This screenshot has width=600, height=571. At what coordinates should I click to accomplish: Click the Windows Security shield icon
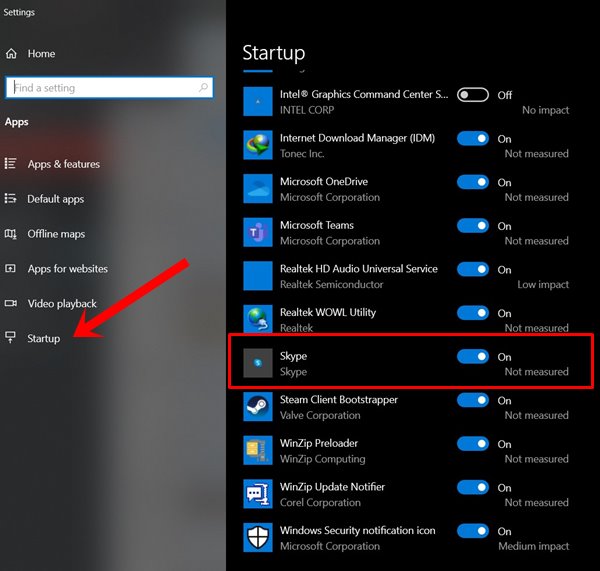[x=258, y=537]
